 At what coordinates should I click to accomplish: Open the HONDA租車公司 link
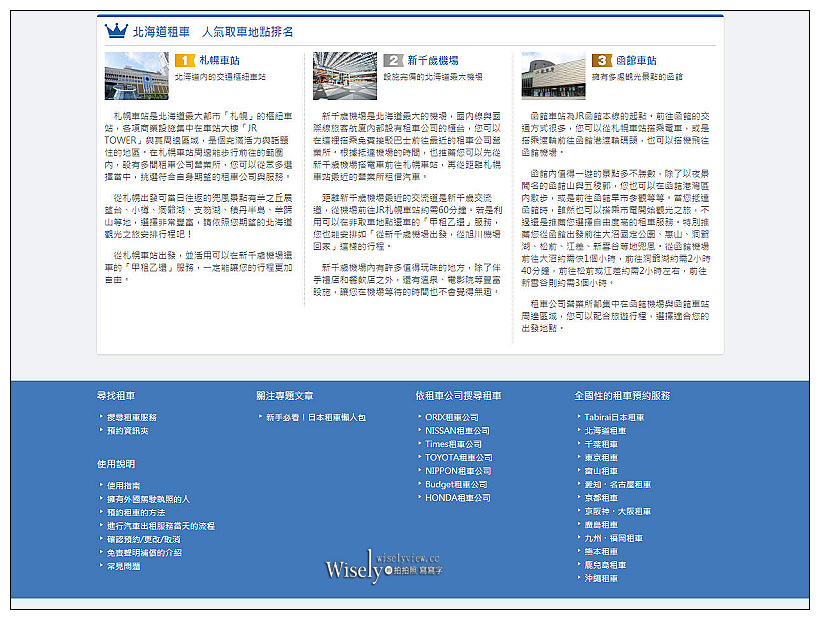(457, 497)
